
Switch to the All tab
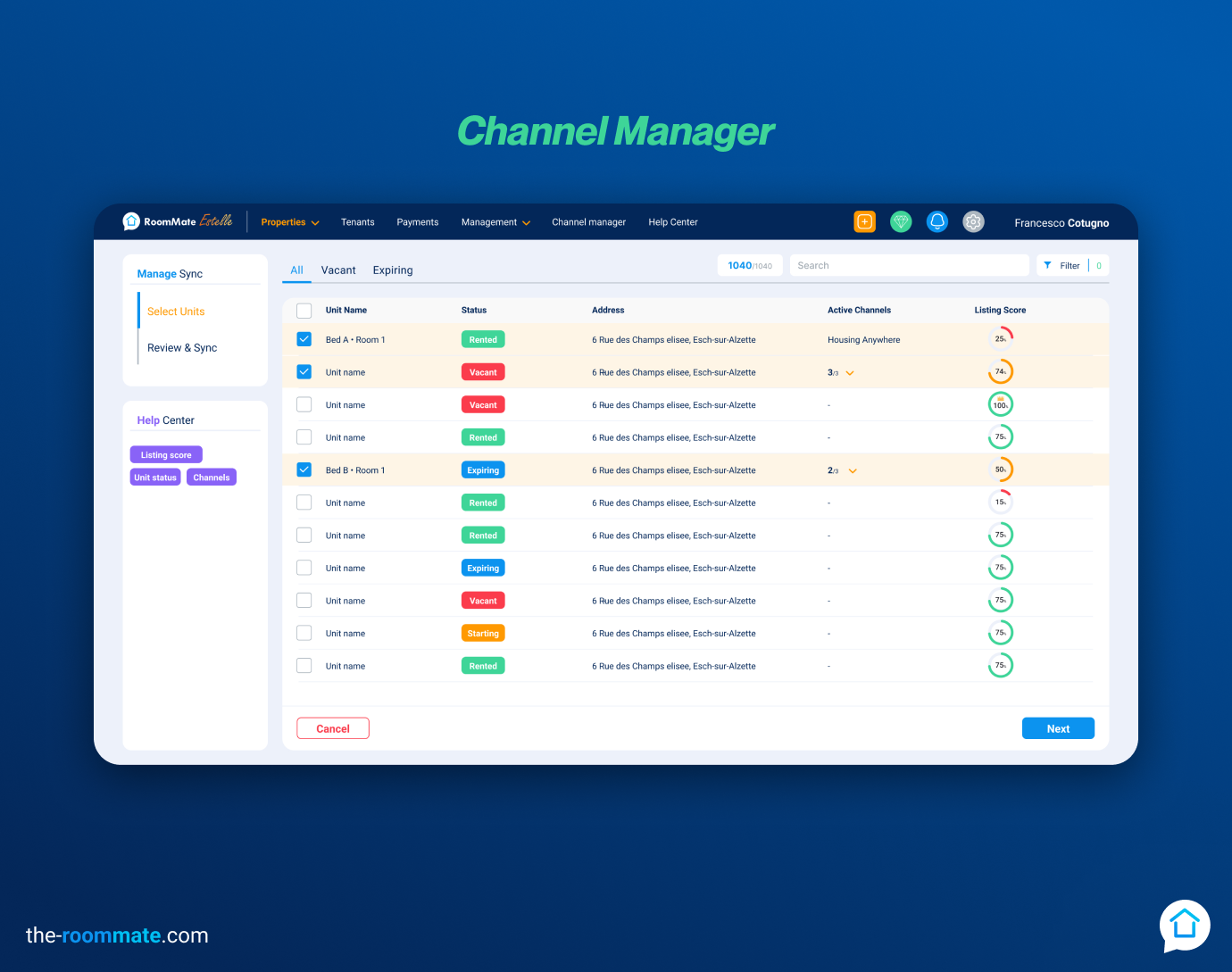click(x=297, y=270)
